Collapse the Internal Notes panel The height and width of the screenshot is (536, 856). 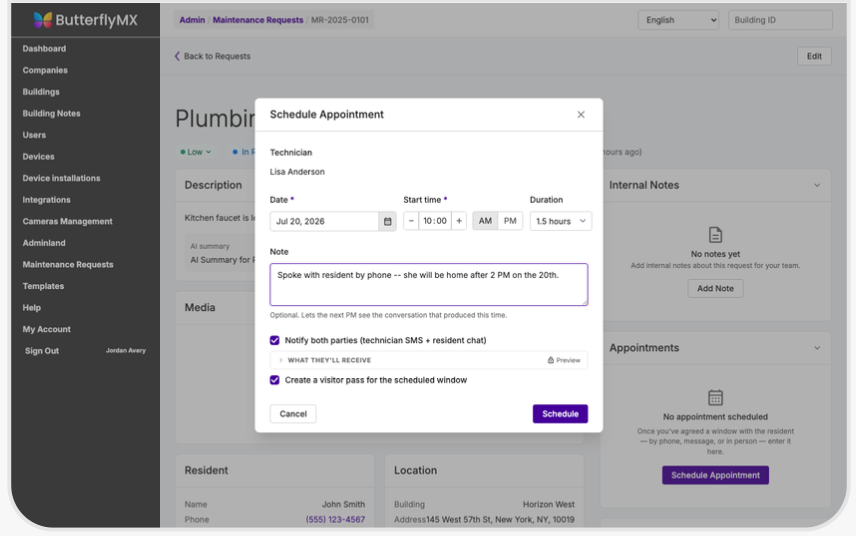click(817, 185)
